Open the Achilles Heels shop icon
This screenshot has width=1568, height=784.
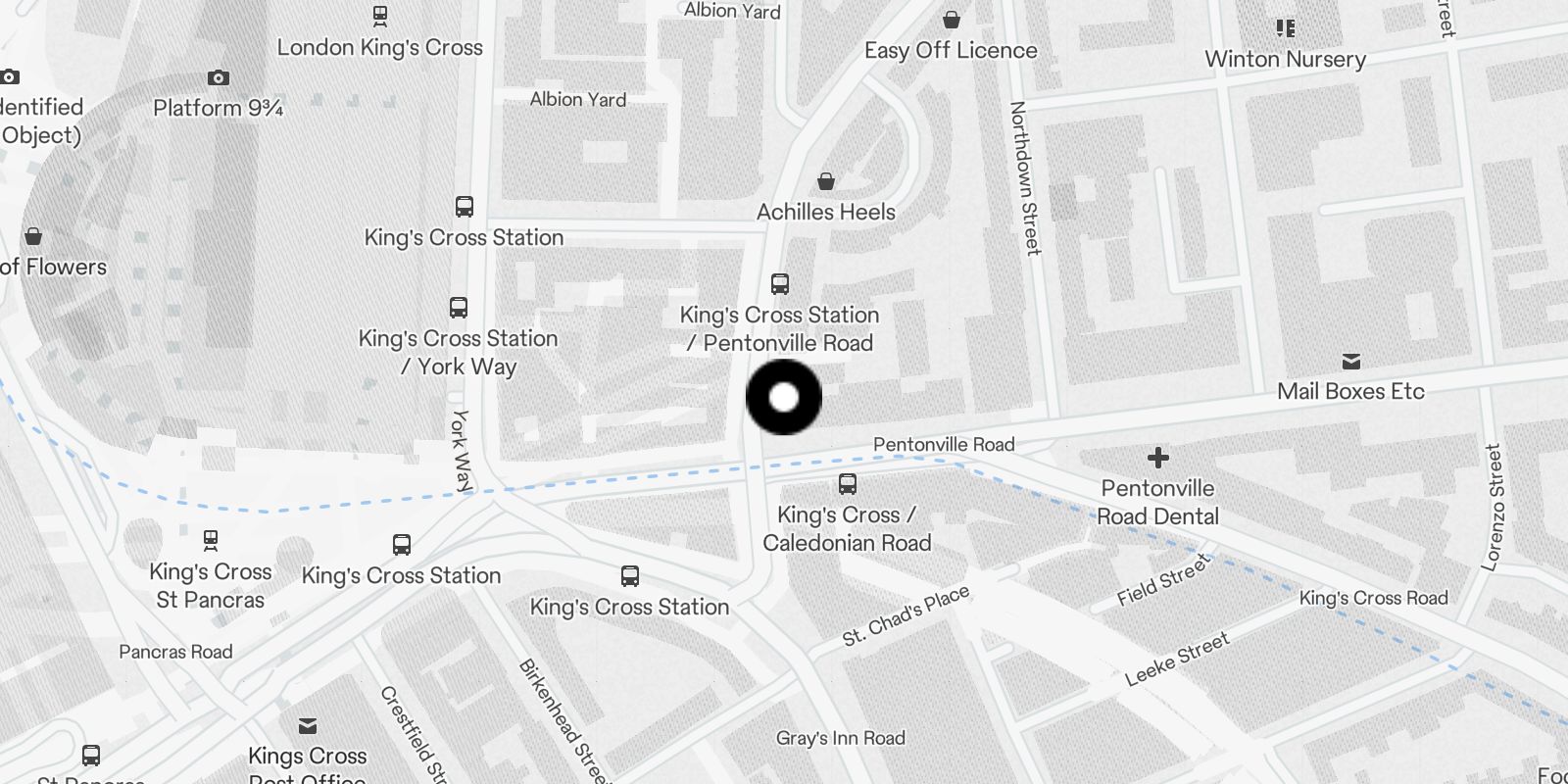(826, 181)
